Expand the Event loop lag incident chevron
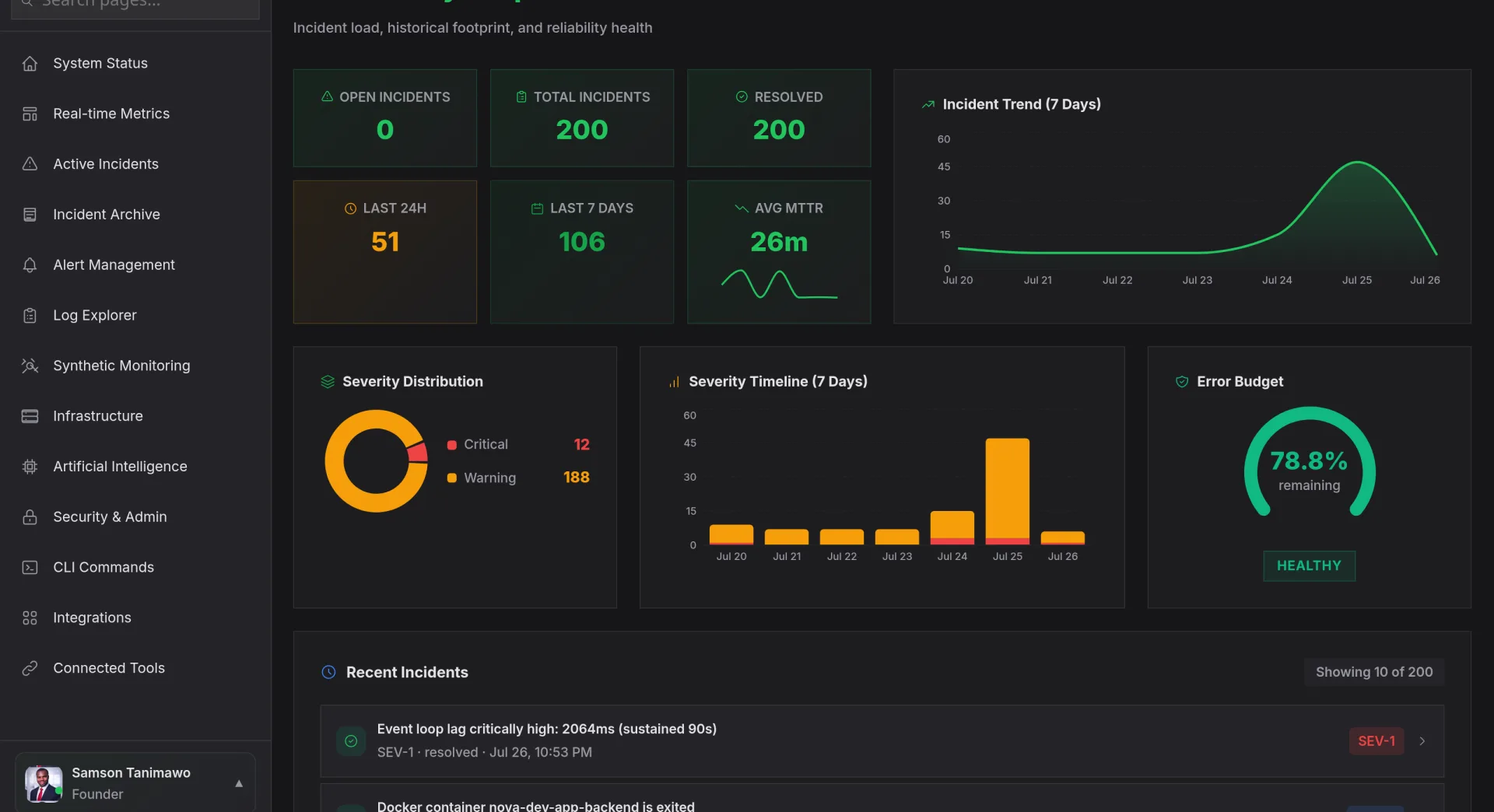 coord(1422,741)
